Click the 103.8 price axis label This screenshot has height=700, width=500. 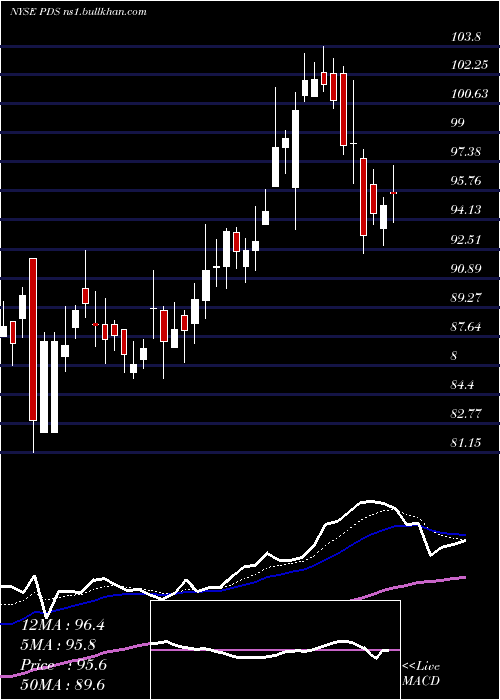466,37
